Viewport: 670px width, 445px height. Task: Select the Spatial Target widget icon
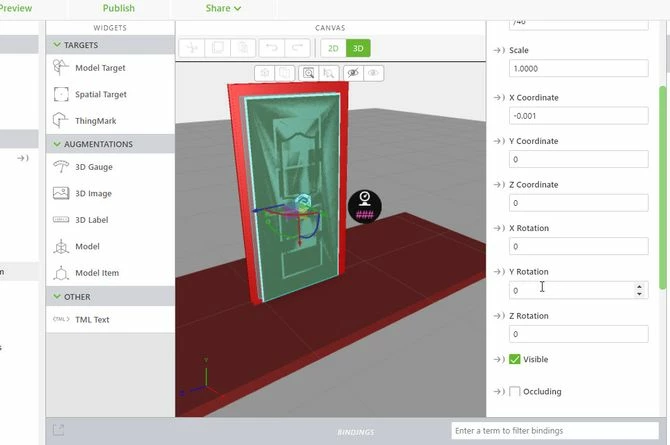coord(61,94)
